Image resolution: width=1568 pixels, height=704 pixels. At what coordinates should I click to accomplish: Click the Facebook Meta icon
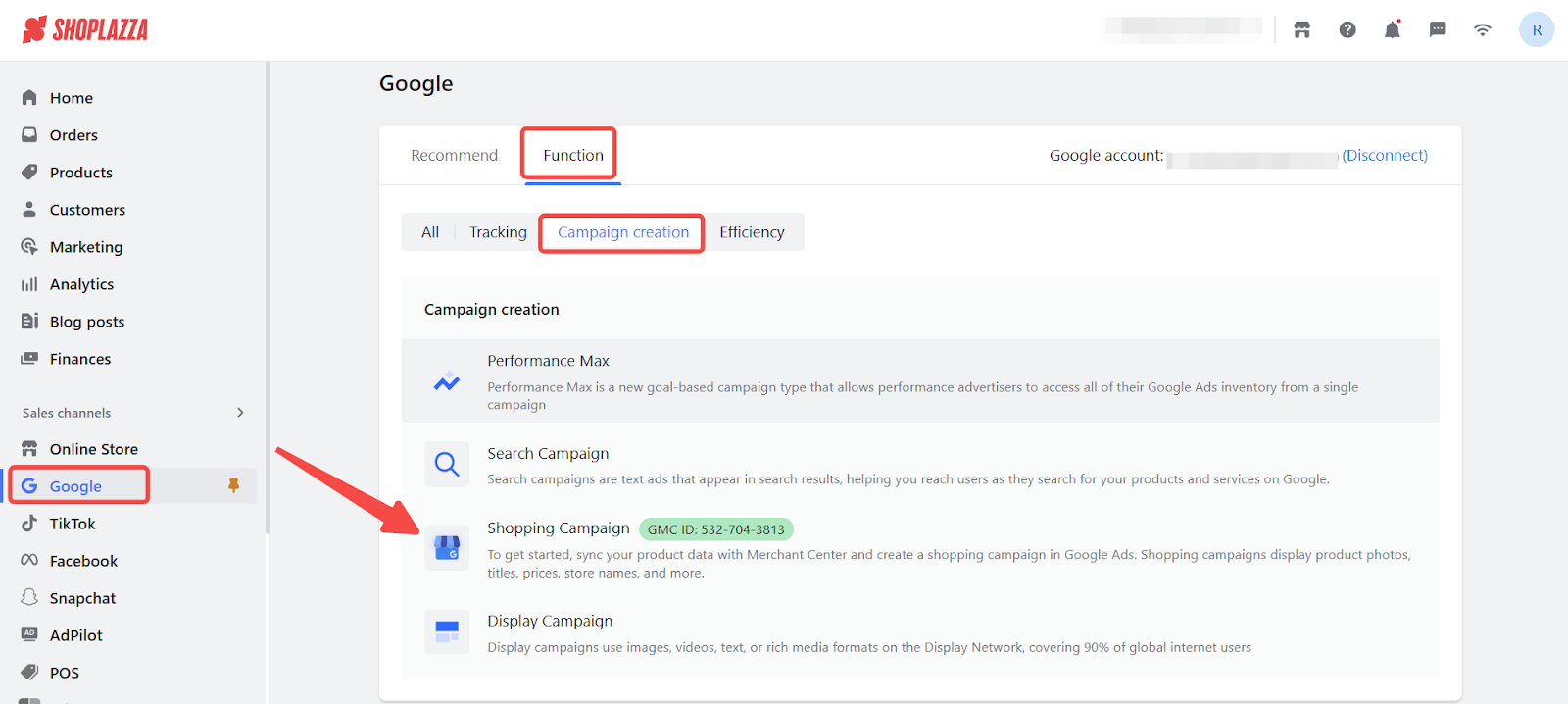(29, 560)
